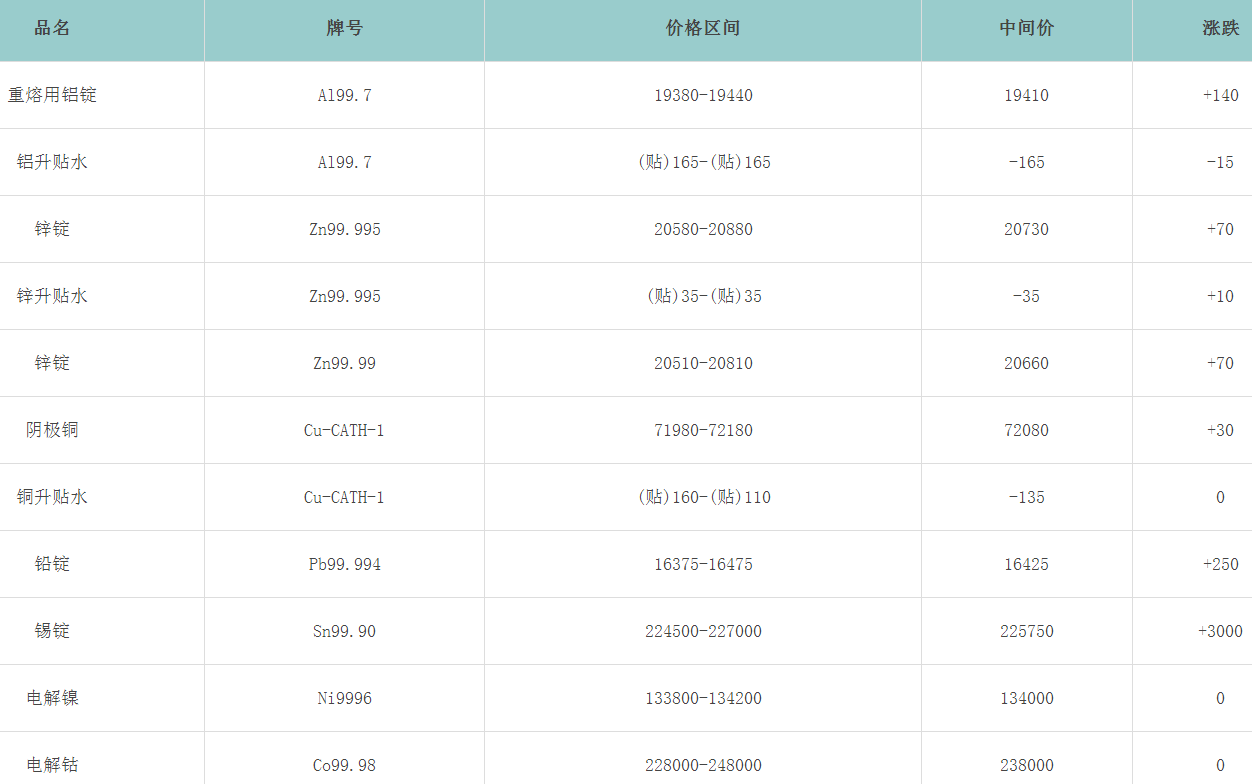The width and height of the screenshot is (1252, 784).
Task: Click the 牌号 column header
Action: tap(344, 28)
